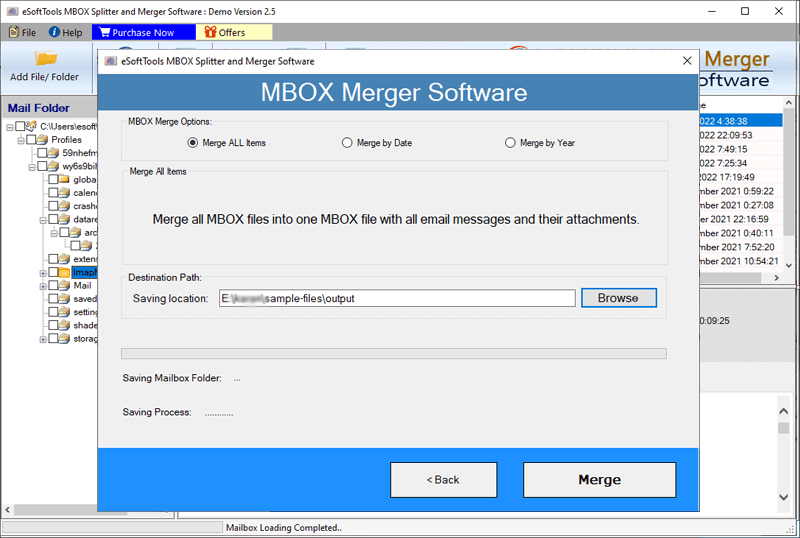Click the preview pane scroll down arrow
The width and height of the screenshot is (800, 538).
coord(784,496)
